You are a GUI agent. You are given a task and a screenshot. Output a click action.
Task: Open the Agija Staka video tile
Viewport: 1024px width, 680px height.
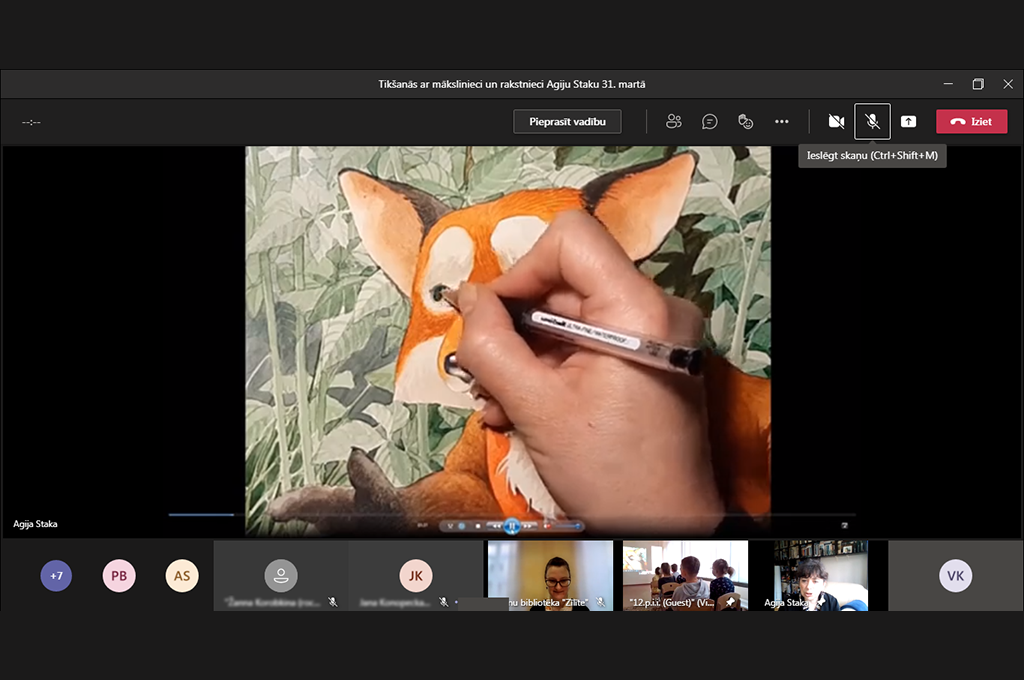pos(820,575)
